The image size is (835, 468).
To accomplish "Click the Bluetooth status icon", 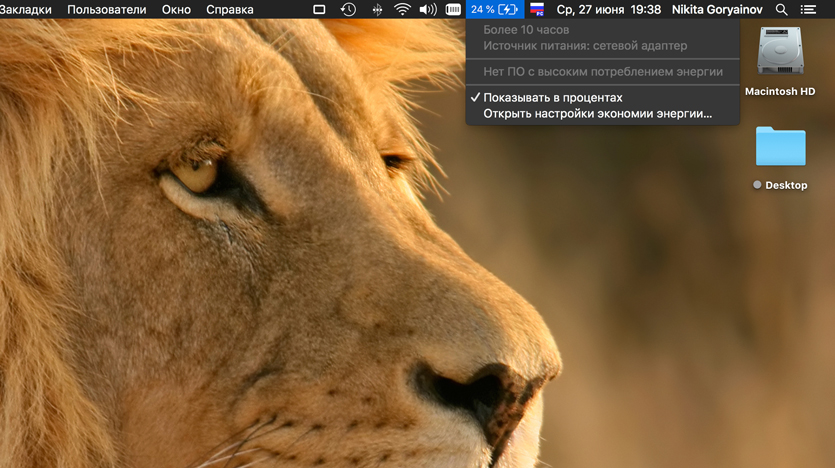I will pyautogui.click(x=377, y=9).
